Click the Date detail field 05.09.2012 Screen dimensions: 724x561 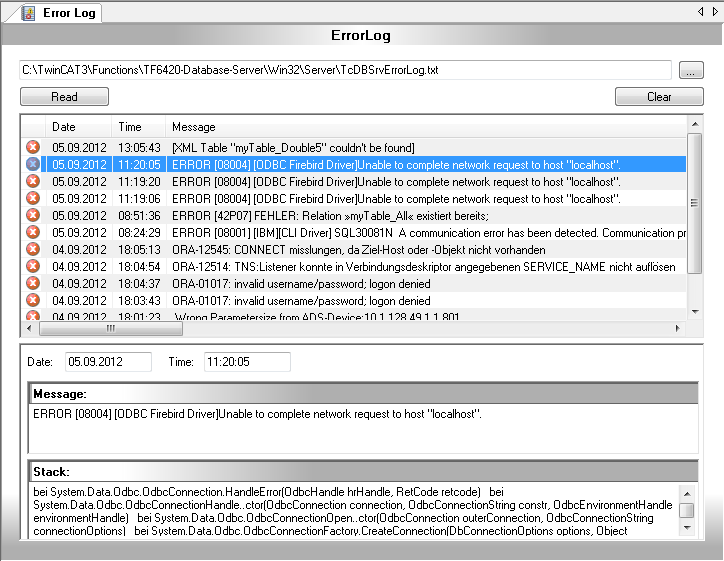coord(109,362)
